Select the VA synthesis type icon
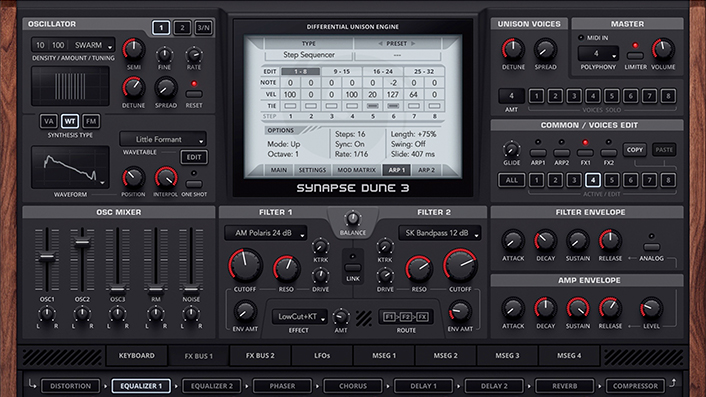Screen dimensions: 706x397 coord(49,121)
